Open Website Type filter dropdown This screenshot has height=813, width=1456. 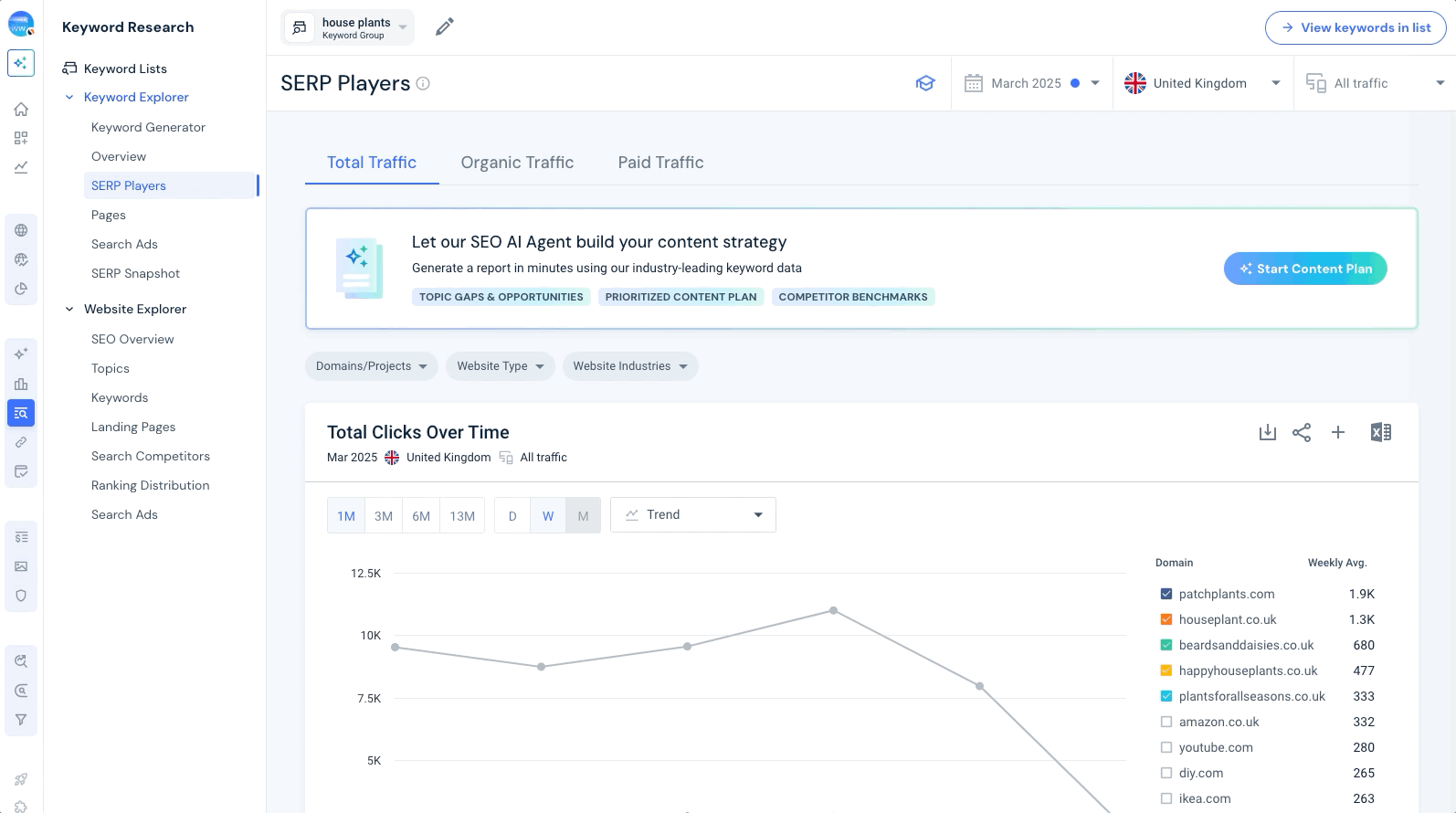(x=501, y=366)
